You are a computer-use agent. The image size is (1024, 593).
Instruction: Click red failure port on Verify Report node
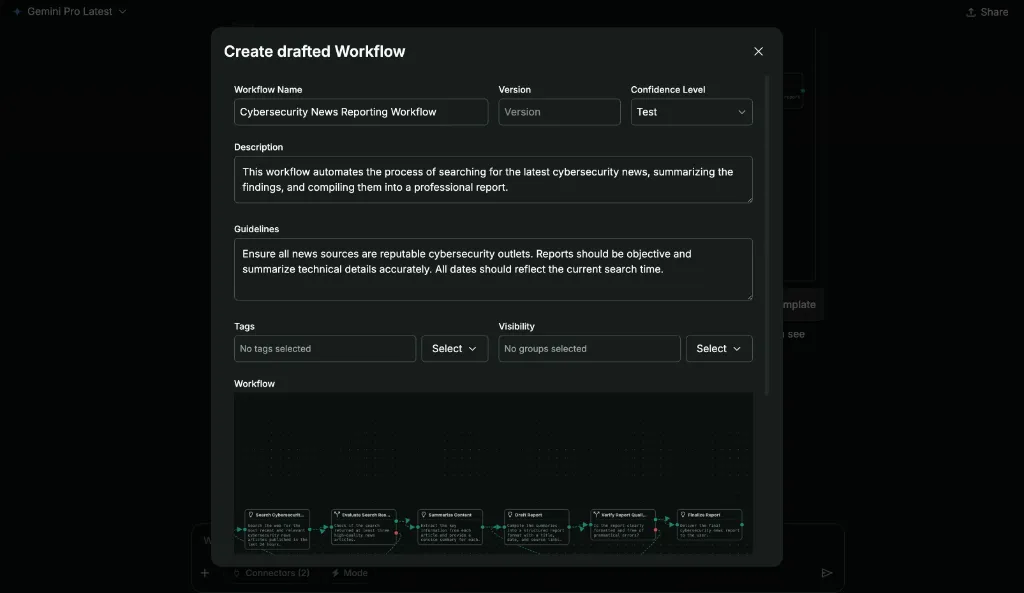(656, 530)
